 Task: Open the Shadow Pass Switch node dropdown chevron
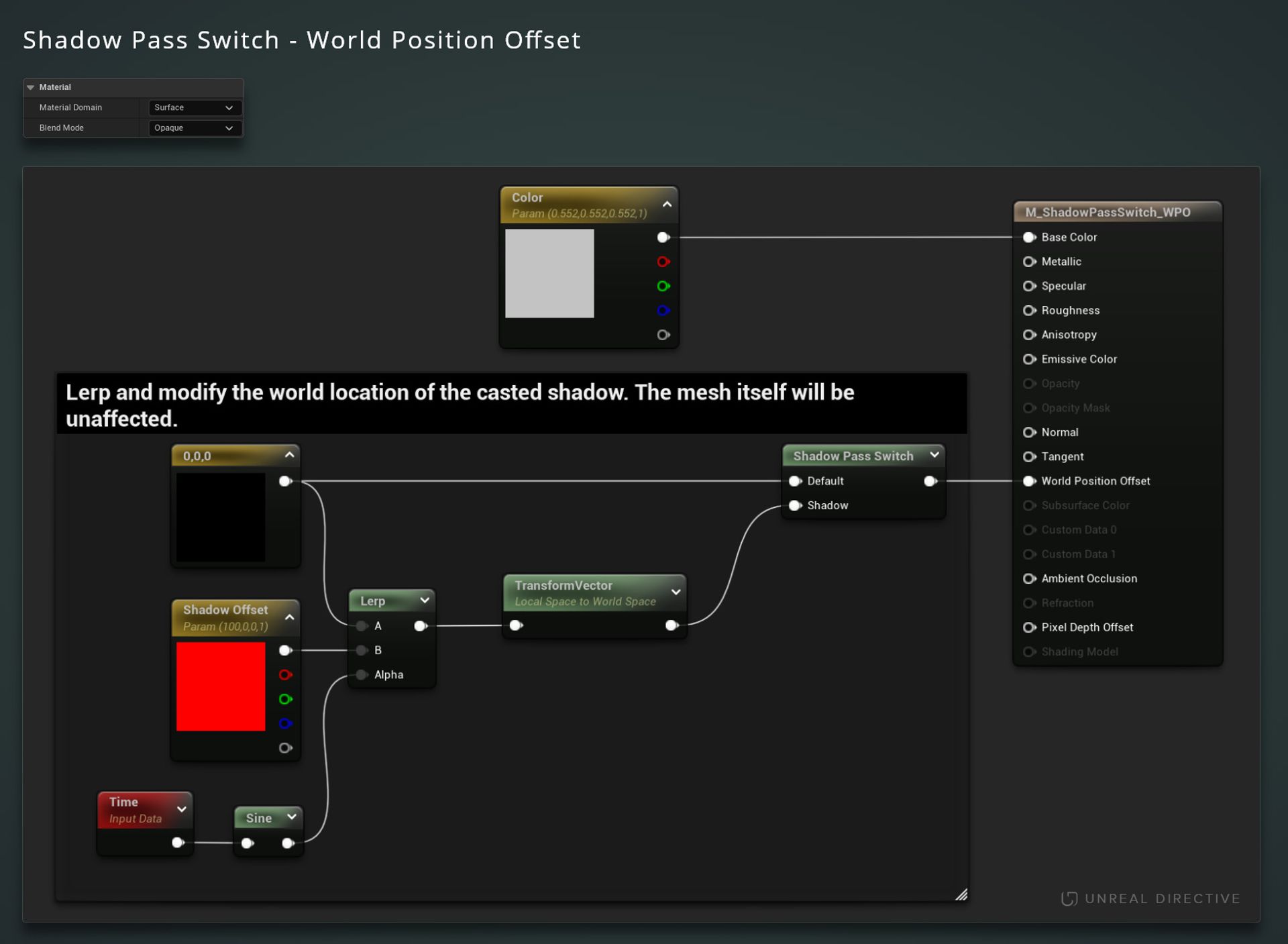click(934, 455)
